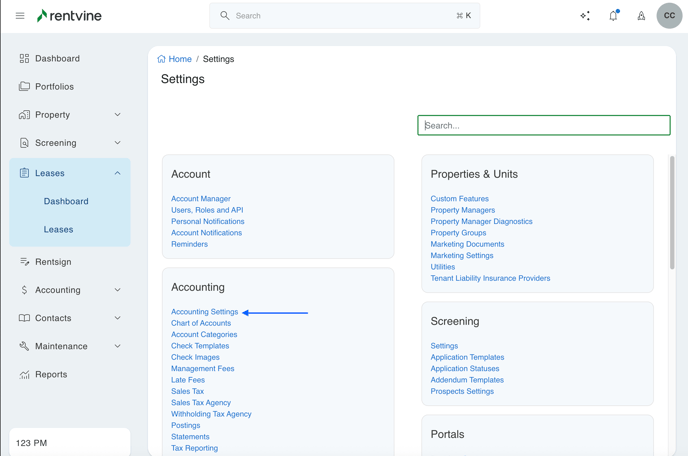Click the Home breadcrumb icon

162,59
